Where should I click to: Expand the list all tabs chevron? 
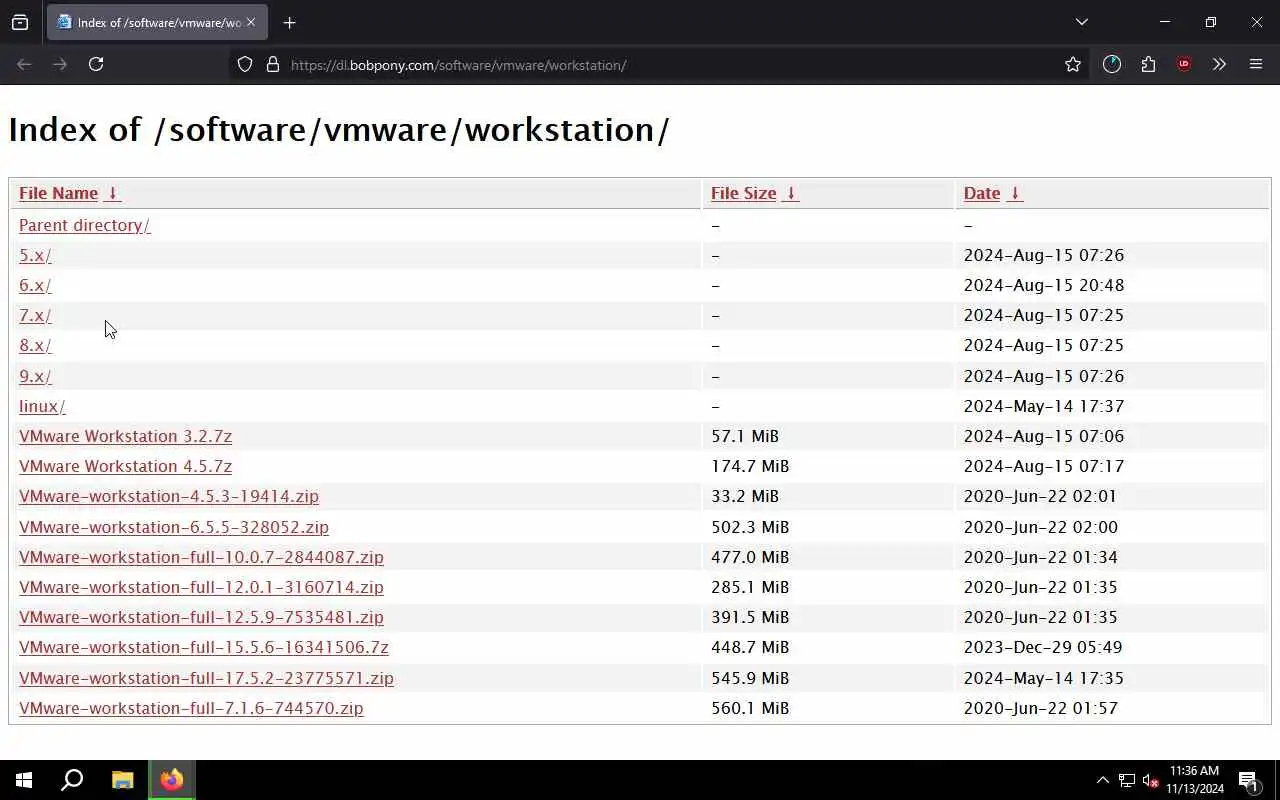pyautogui.click(x=1081, y=22)
